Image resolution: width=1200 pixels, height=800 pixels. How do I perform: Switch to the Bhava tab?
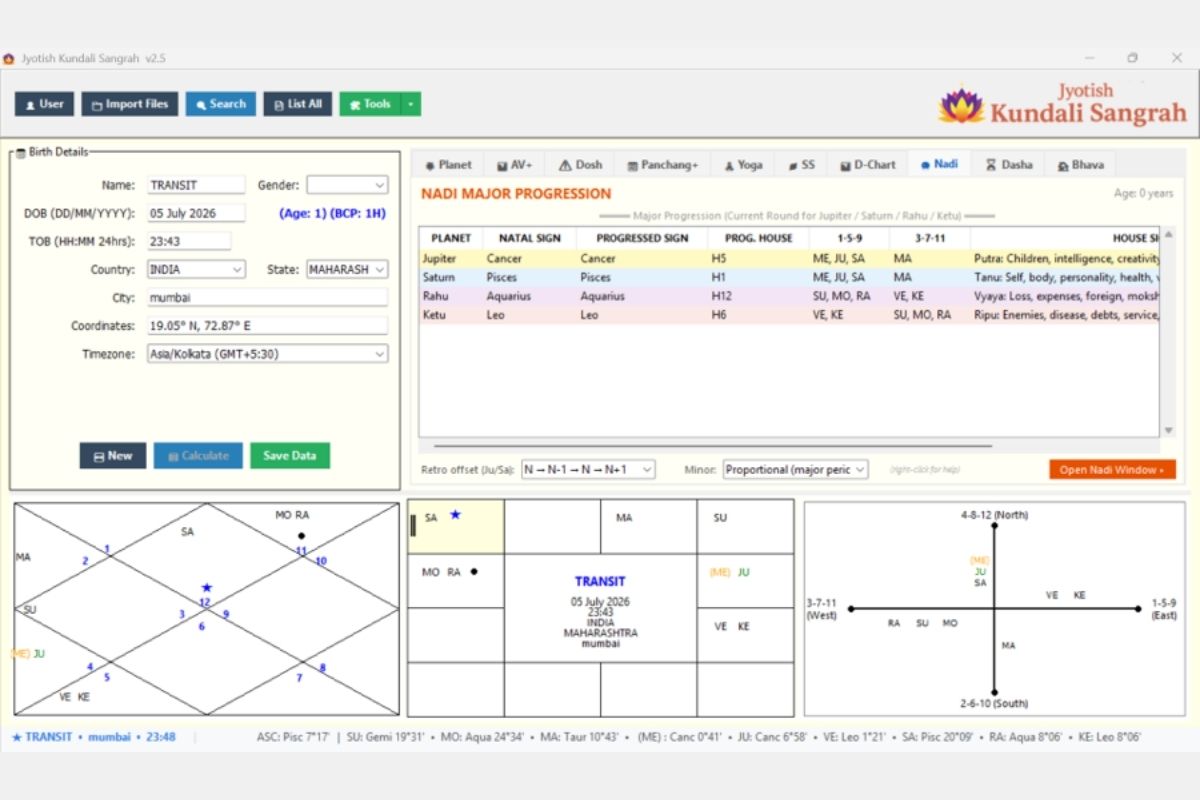click(x=1080, y=165)
